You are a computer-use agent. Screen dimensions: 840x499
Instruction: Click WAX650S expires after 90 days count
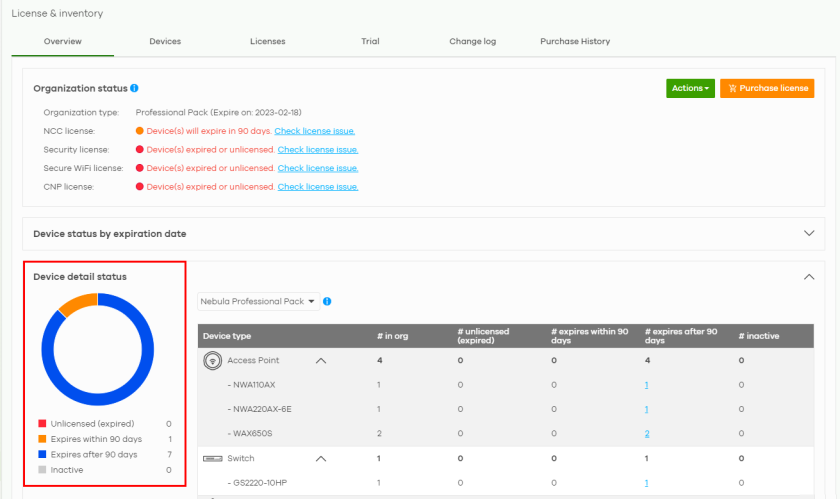[x=647, y=434]
